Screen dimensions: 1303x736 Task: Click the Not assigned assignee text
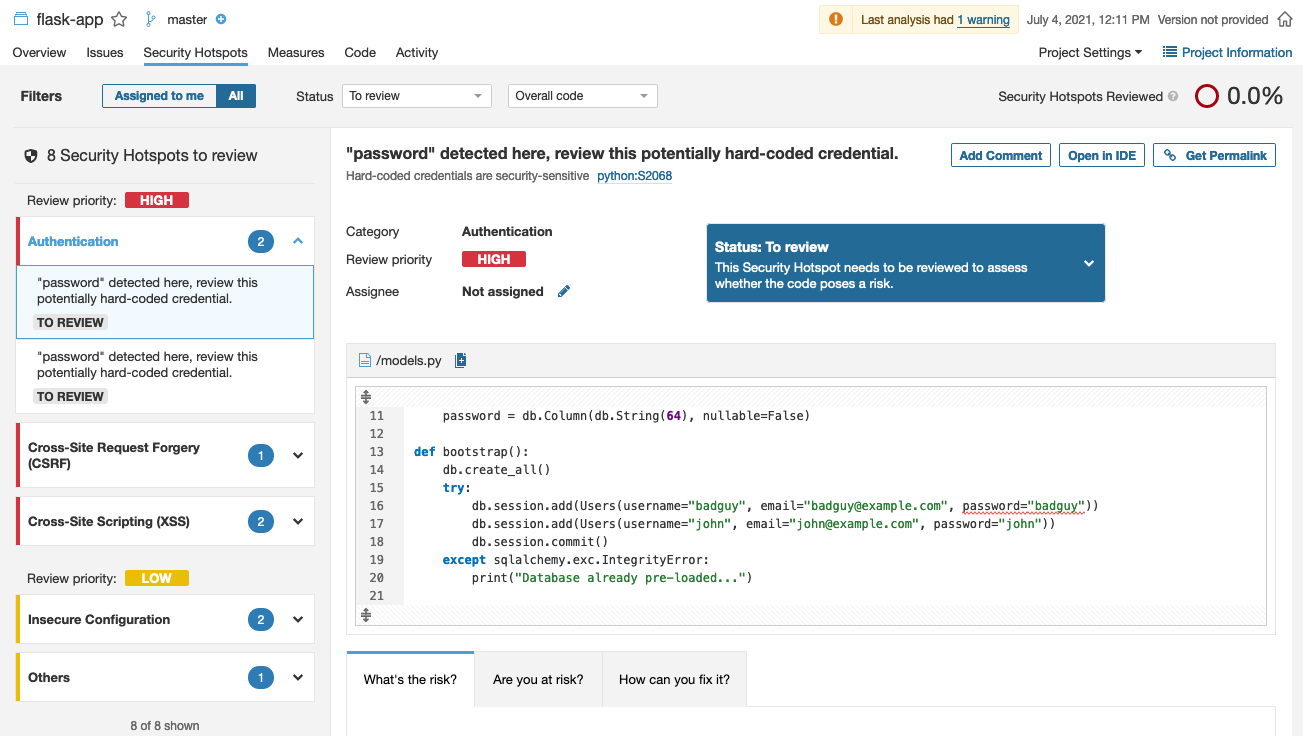(x=503, y=291)
